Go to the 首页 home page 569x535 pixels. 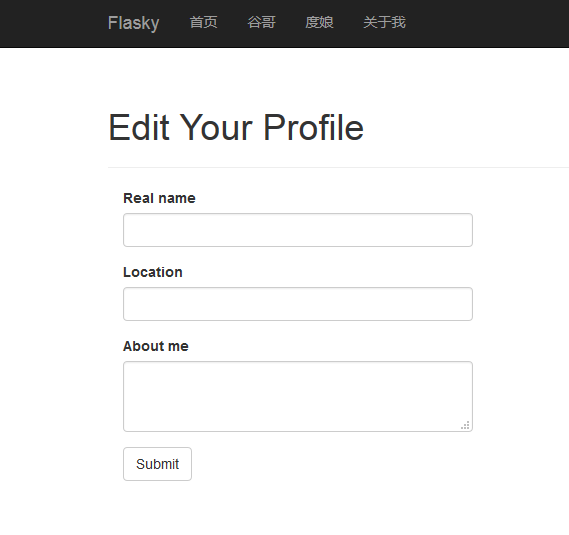pyautogui.click(x=204, y=22)
